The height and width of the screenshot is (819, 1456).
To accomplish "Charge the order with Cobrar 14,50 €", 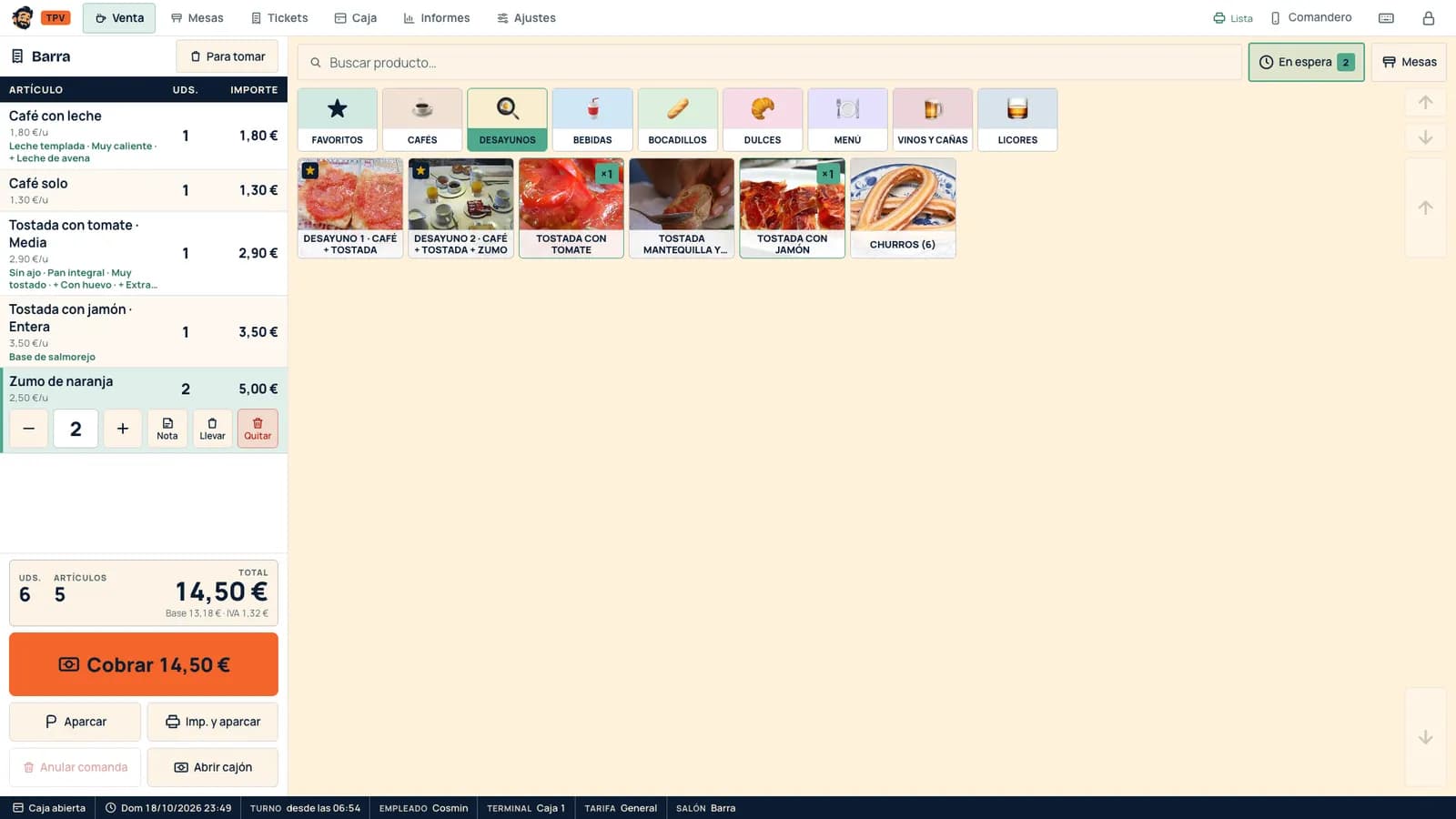I will [x=144, y=665].
